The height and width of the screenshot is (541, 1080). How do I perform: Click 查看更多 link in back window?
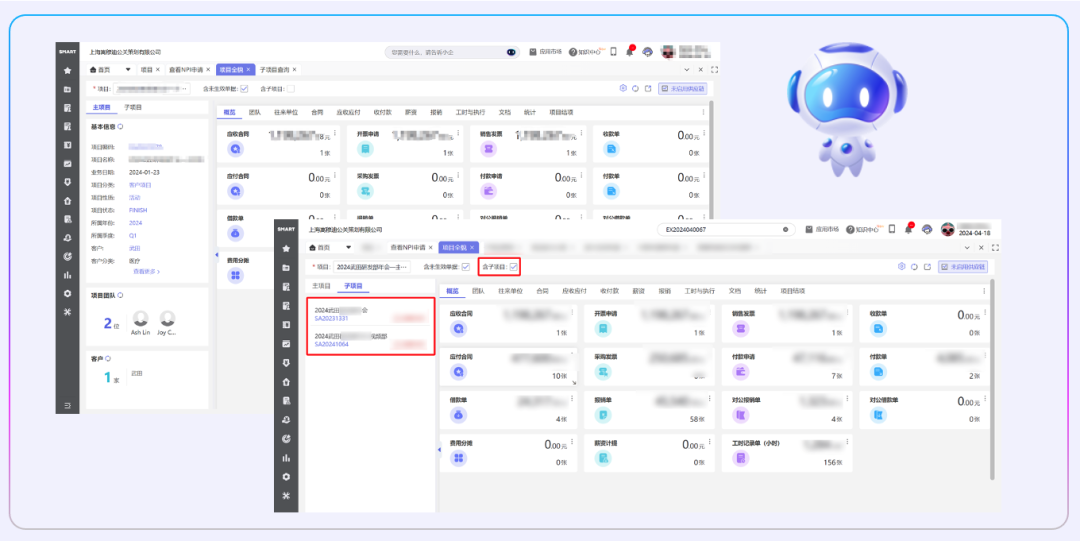tap(146, 271)
